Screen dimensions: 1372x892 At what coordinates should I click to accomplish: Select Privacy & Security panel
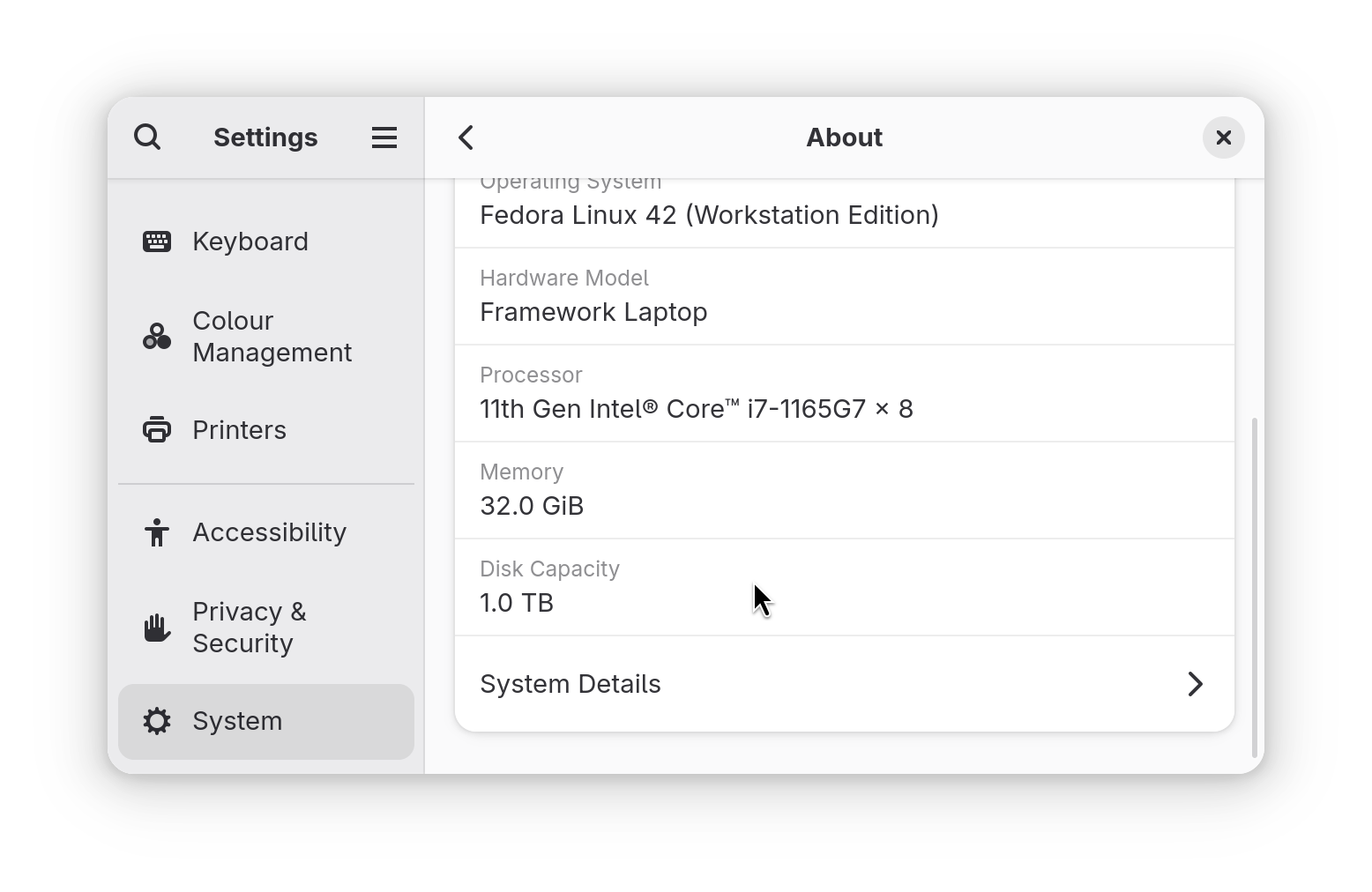[x=250, y=628]
